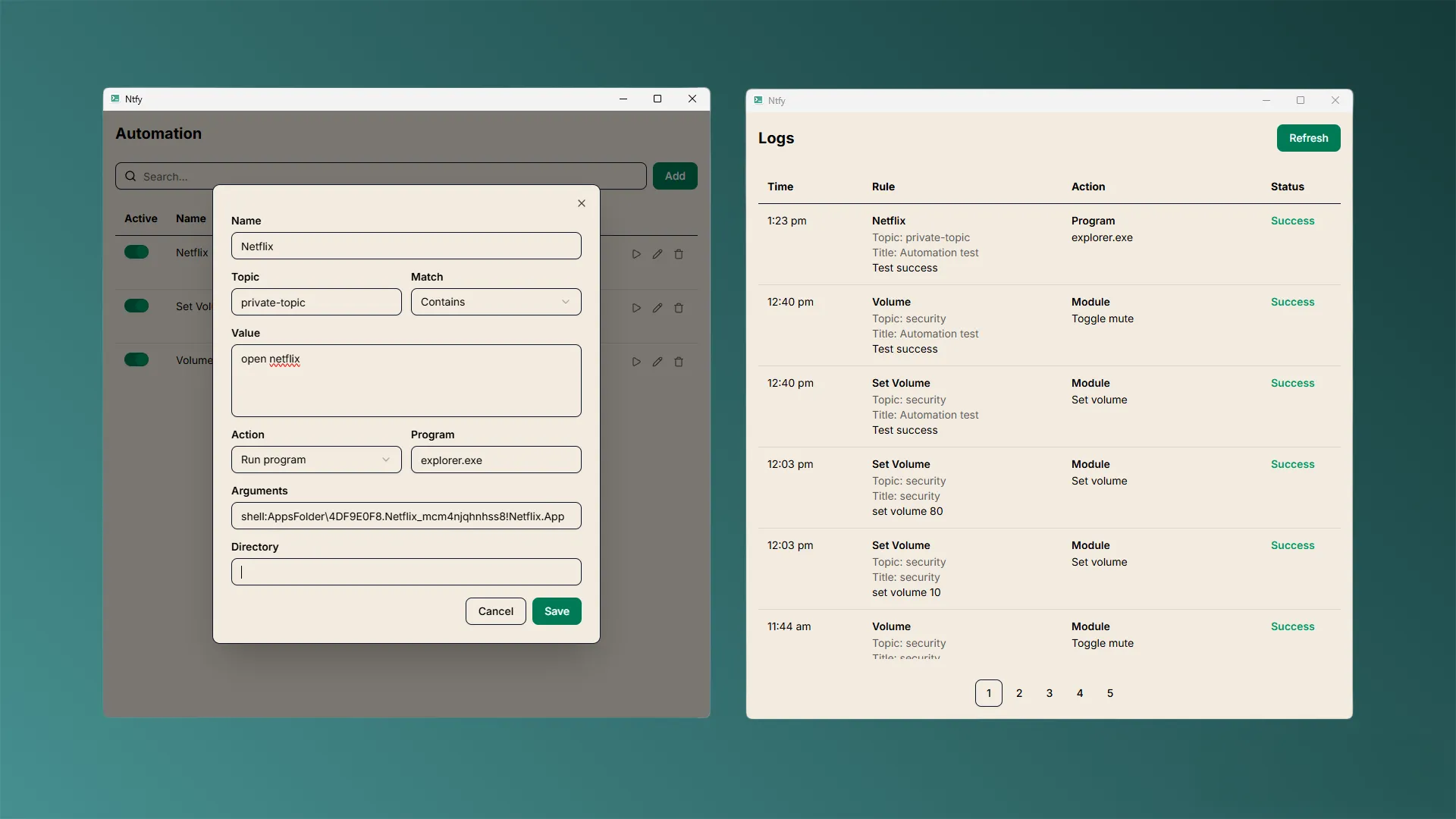1456x819 pixels.
Task: Click the Automation search box
Action: coord(381,176)
